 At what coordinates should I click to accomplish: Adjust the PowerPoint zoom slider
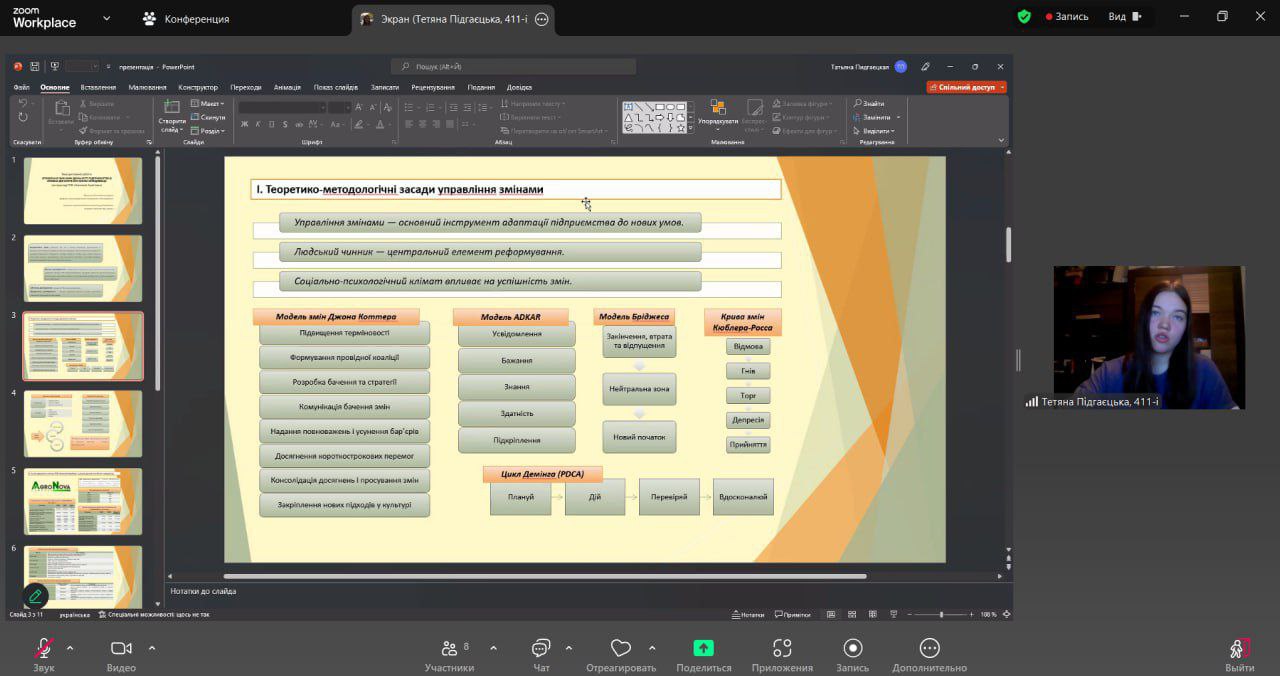pos(941,614)
